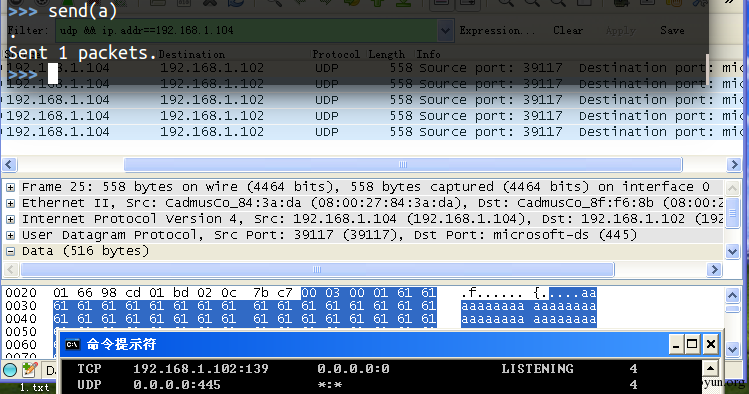Clear the display filter
This screenshot has width=749, height=394.
coord(568,31)
